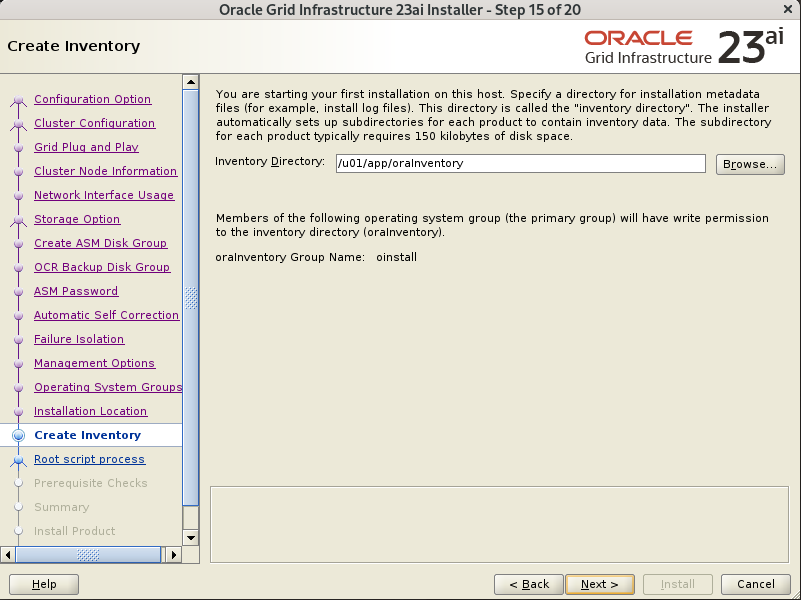Screen dimensions: 801x600
Task: Click the step list scroll-right arrow
Action: (174, 555)
